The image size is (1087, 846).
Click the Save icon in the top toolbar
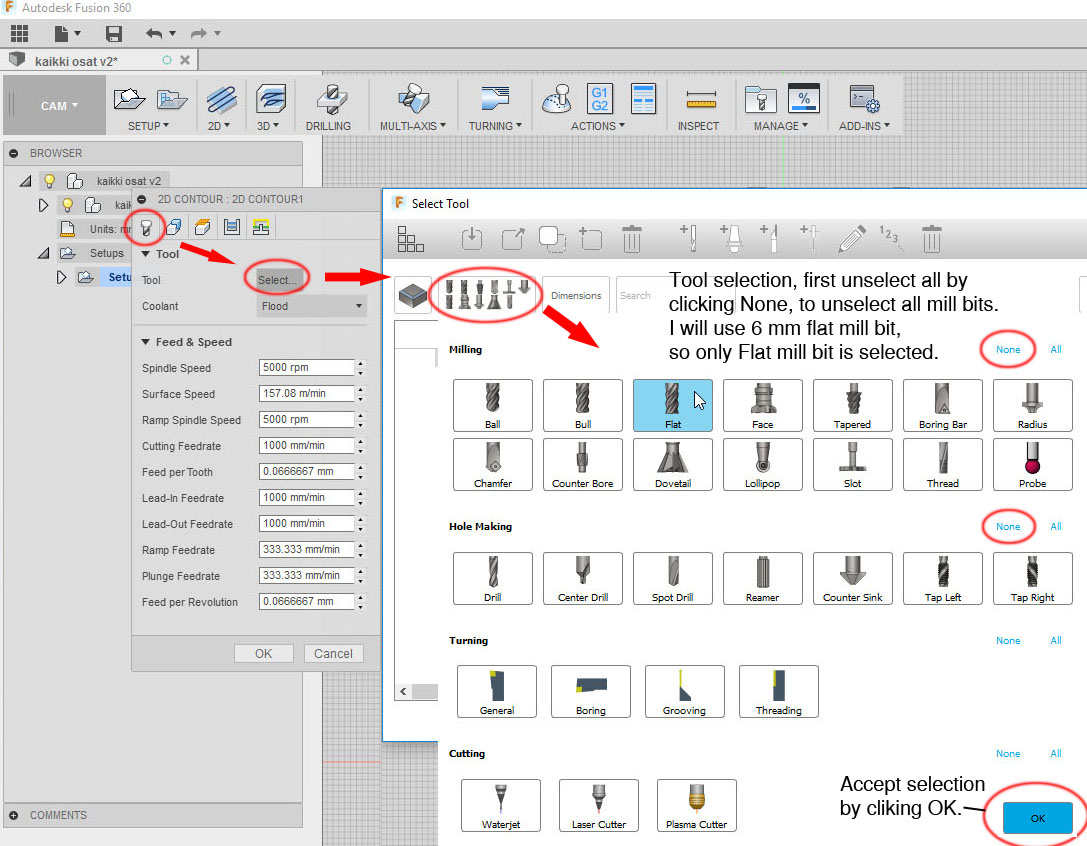click(x=114, y=33)
